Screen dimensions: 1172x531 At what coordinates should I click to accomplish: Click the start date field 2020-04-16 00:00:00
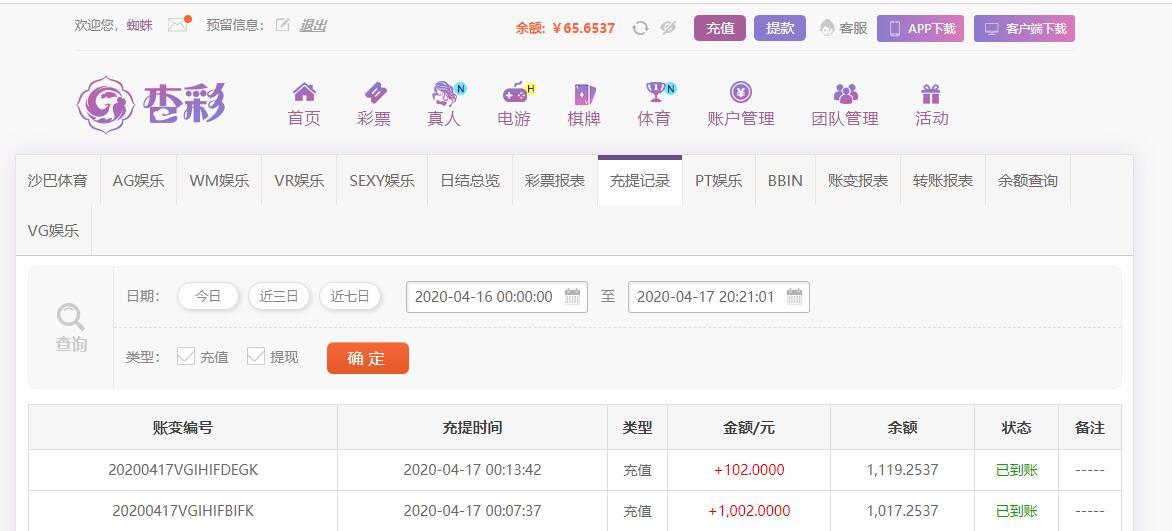pos(496,297)
